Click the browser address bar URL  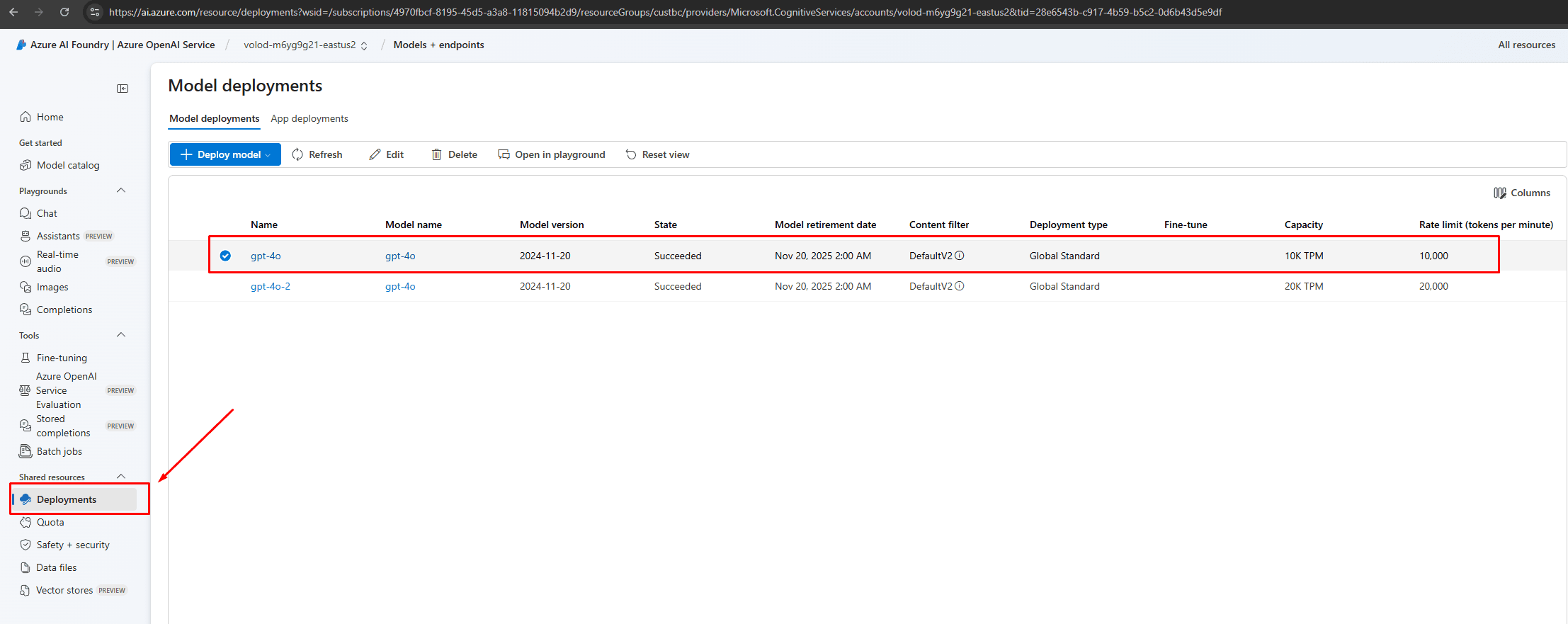(x=666, y=12)
